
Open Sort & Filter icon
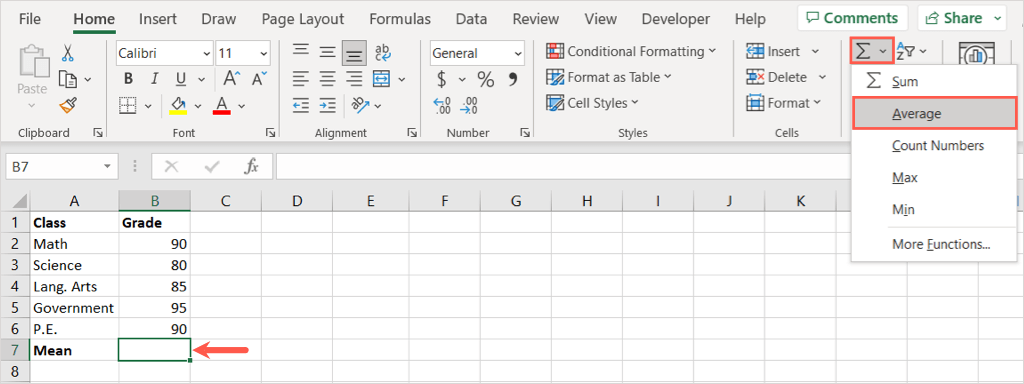click(906, 51)
